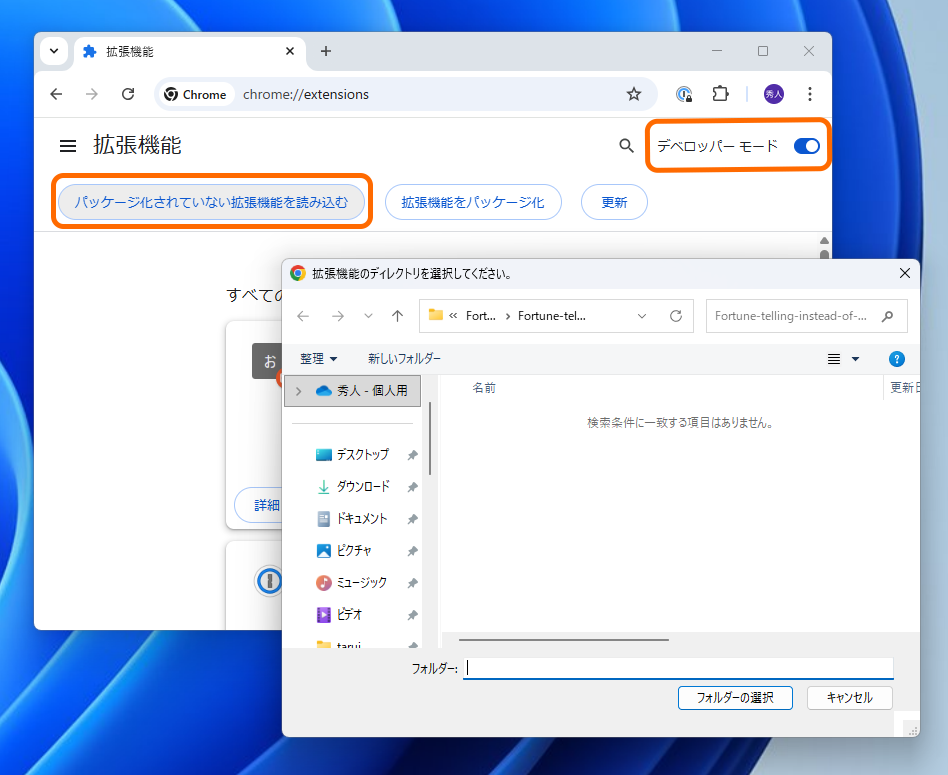Open the help question mark in the dialog

897,358
